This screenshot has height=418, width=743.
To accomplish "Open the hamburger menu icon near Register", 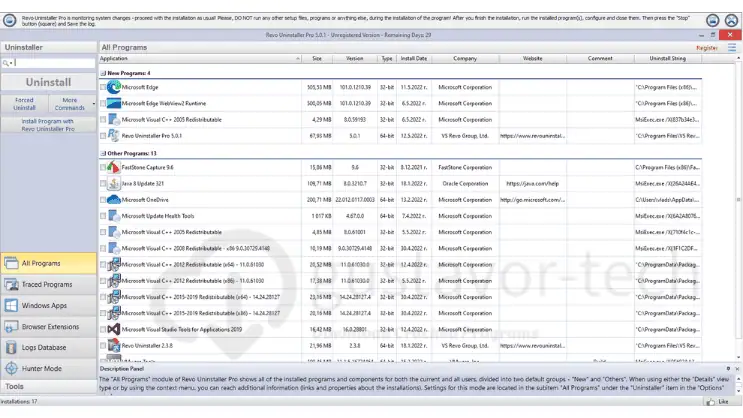I will pyautogui.click(x=732, y=47).
